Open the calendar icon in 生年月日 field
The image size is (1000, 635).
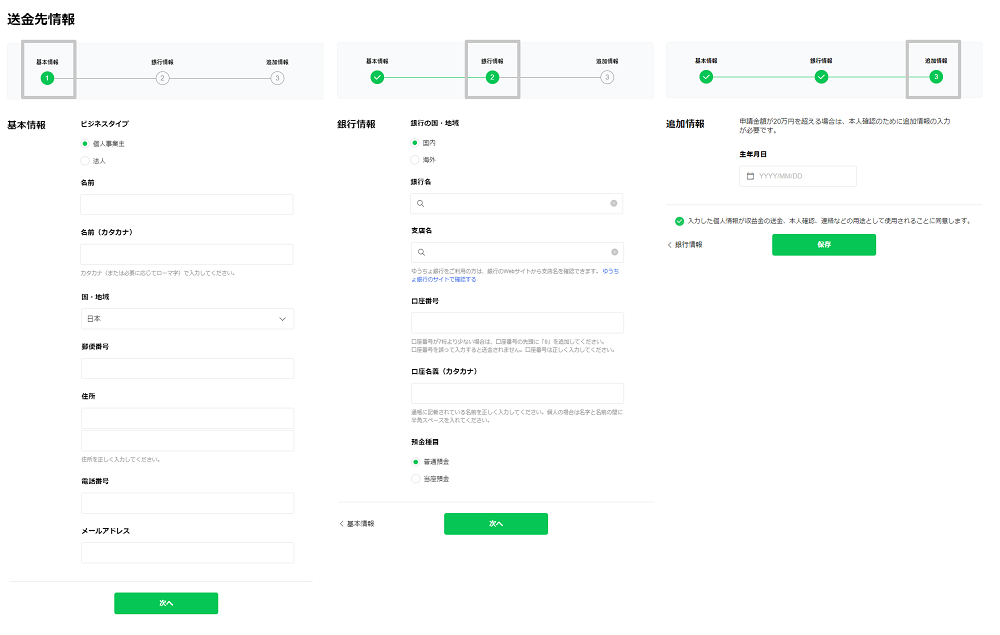[750, 176]
